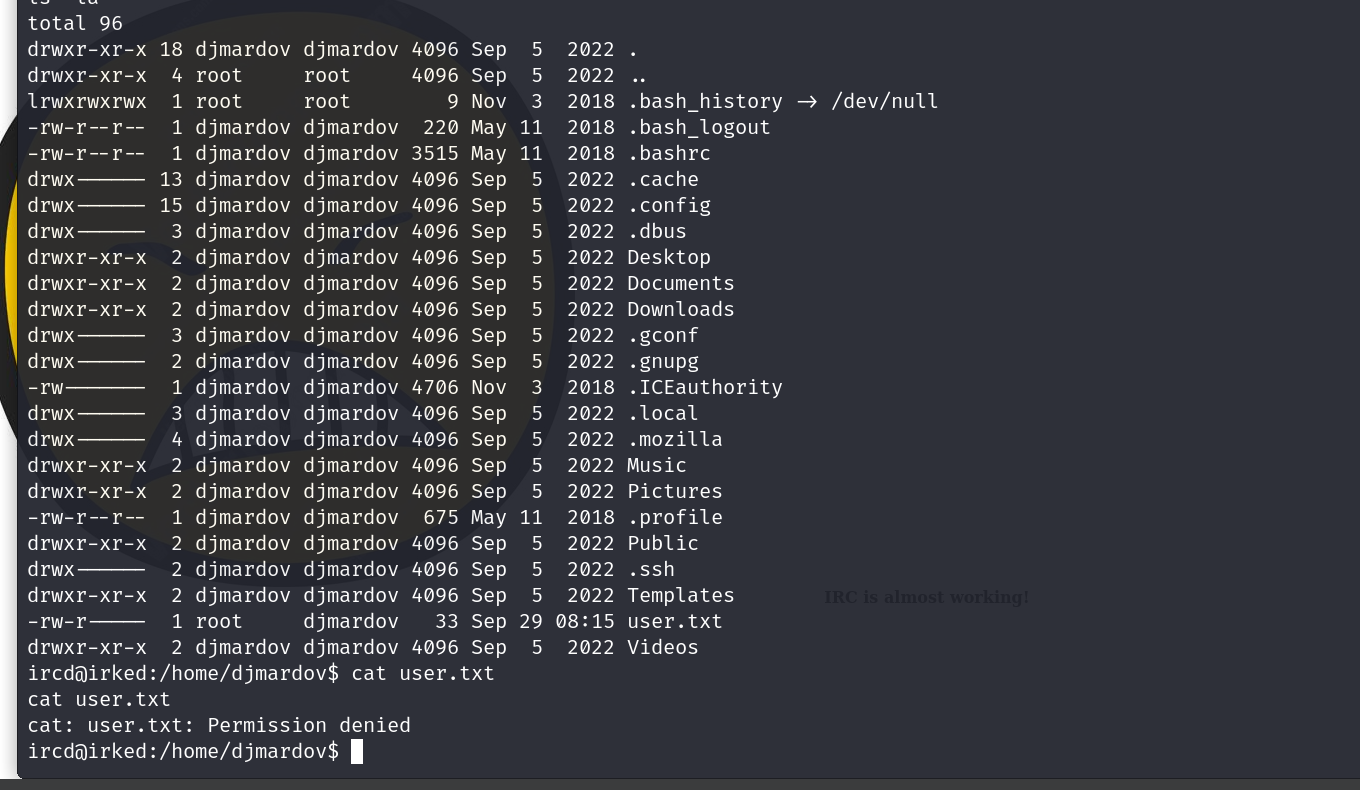Click the user.txt filename in the listing
The width and height of the screenshot is (1360, 790).
[674, 621]
